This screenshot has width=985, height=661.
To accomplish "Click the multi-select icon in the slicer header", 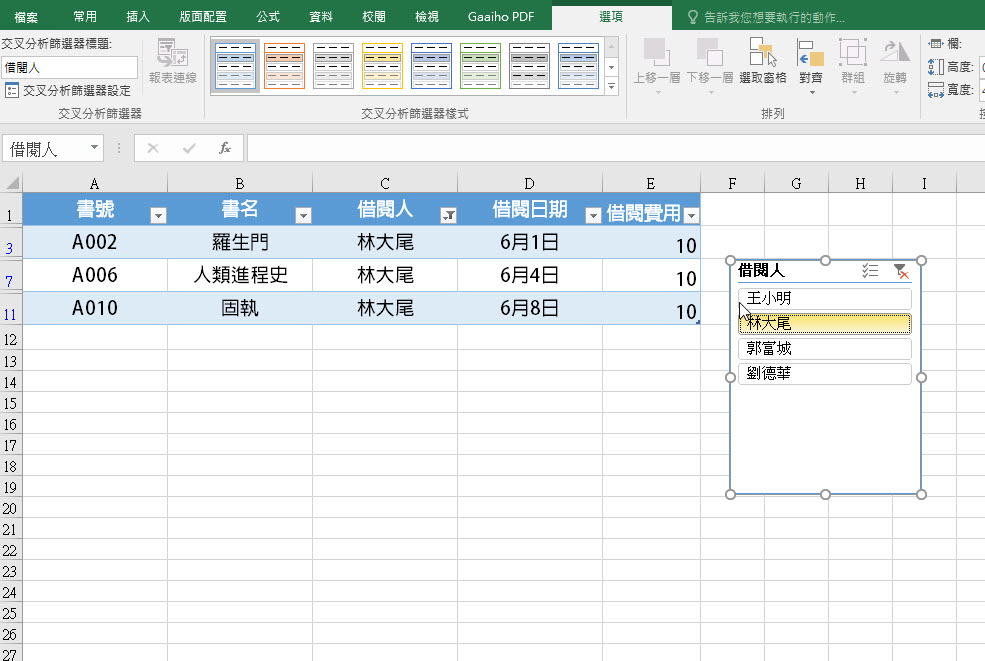I will [x=870, y=271].
